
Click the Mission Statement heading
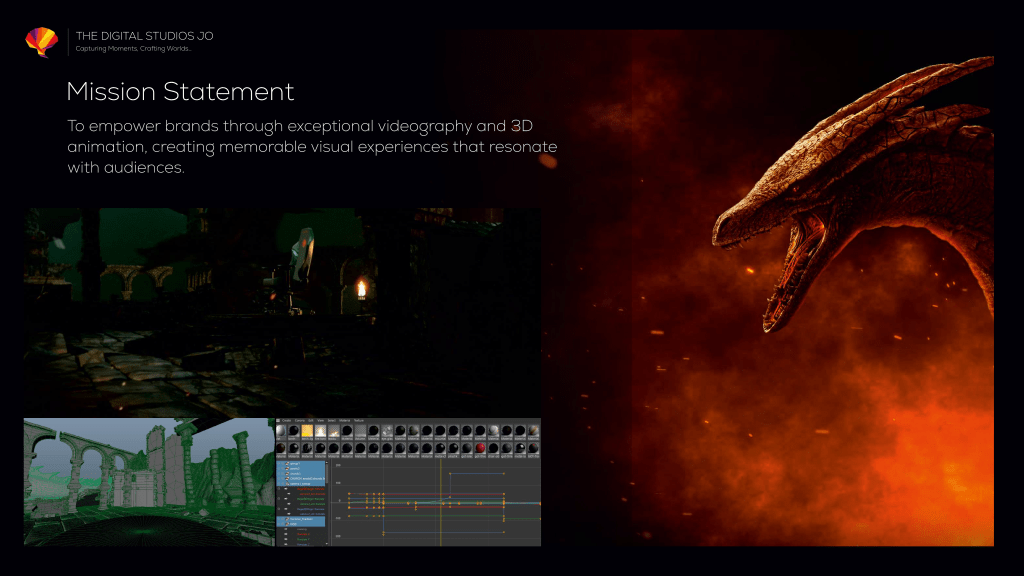click(x=180, y=92)
